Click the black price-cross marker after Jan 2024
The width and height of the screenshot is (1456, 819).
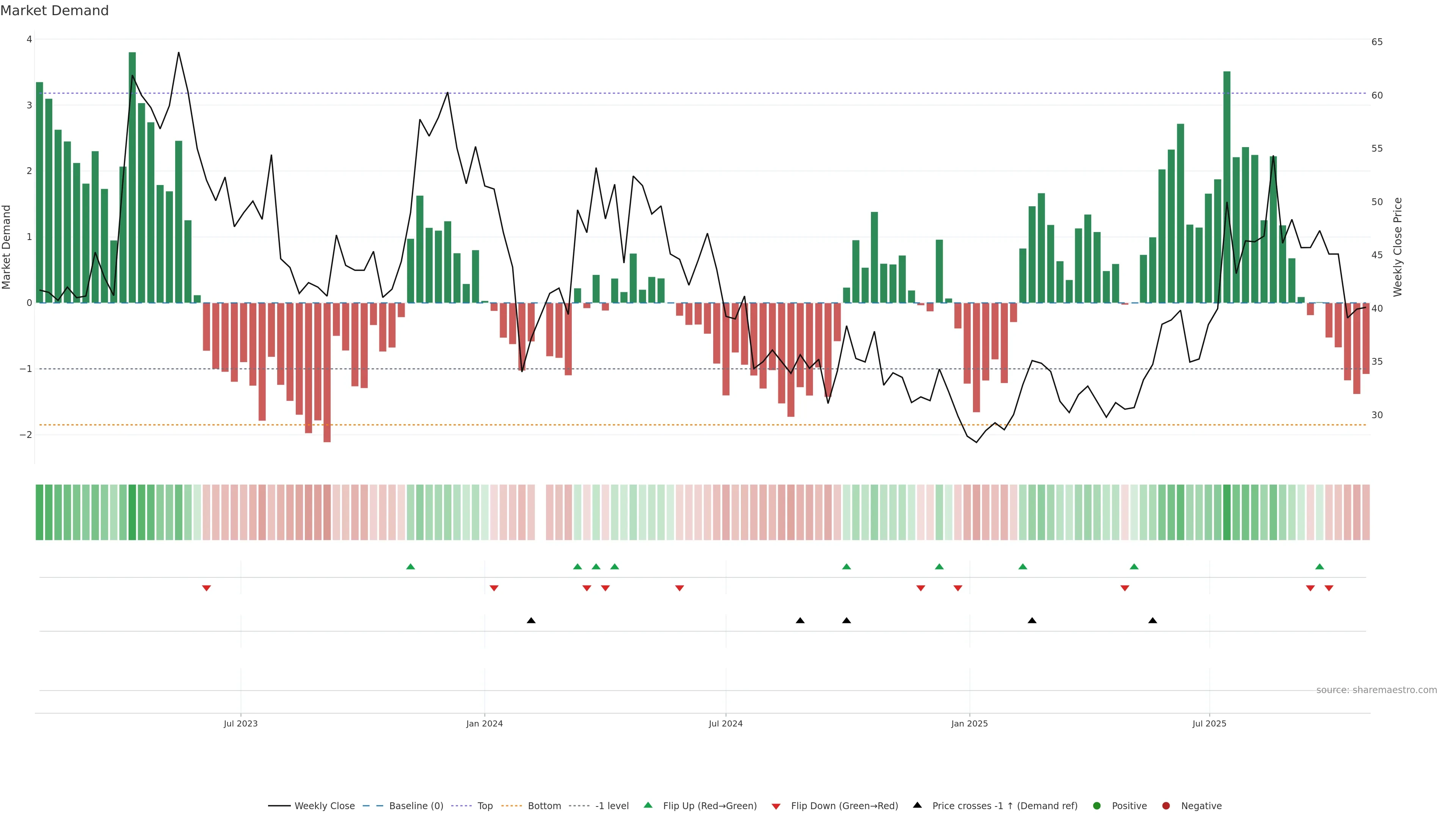click(x=531, y=621)
